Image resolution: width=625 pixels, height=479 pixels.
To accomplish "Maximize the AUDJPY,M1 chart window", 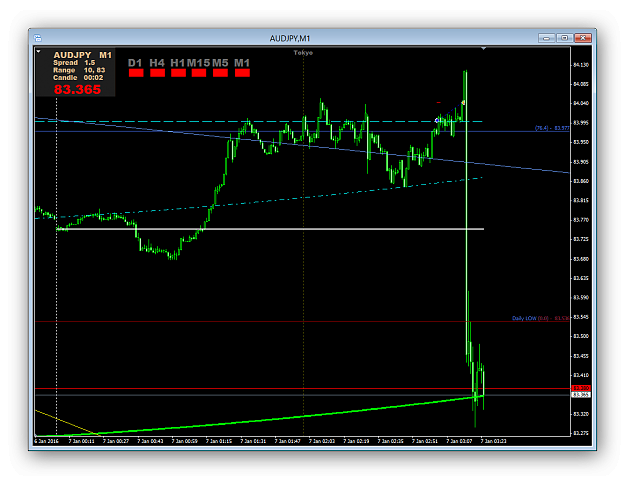I will pyautogui.click(x=565, y=38).
